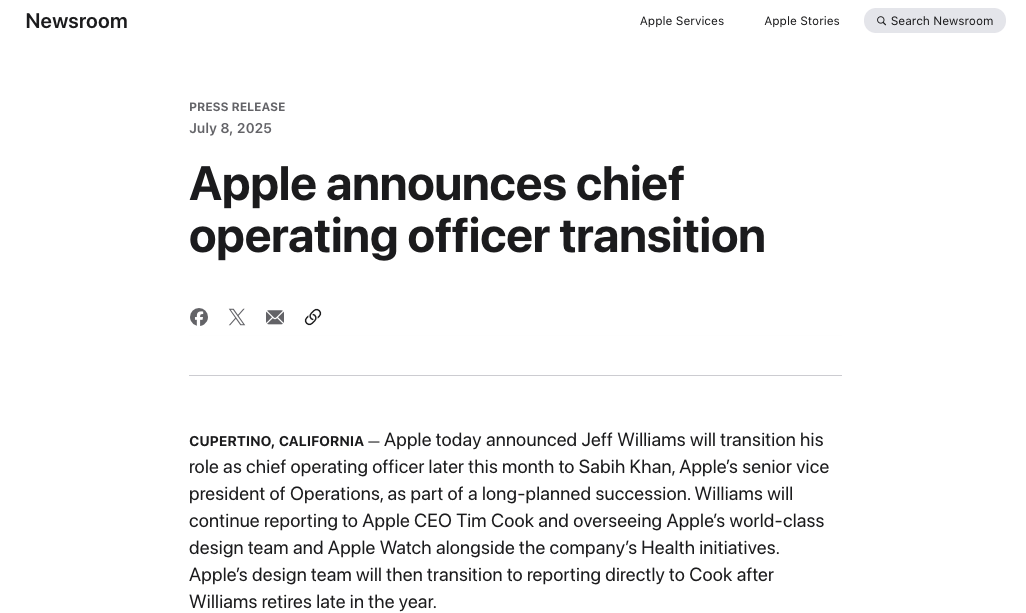Screen dimensions: 1026x613
Task: Go to the Newsroom home link
Action: click(x=77, y=21)
